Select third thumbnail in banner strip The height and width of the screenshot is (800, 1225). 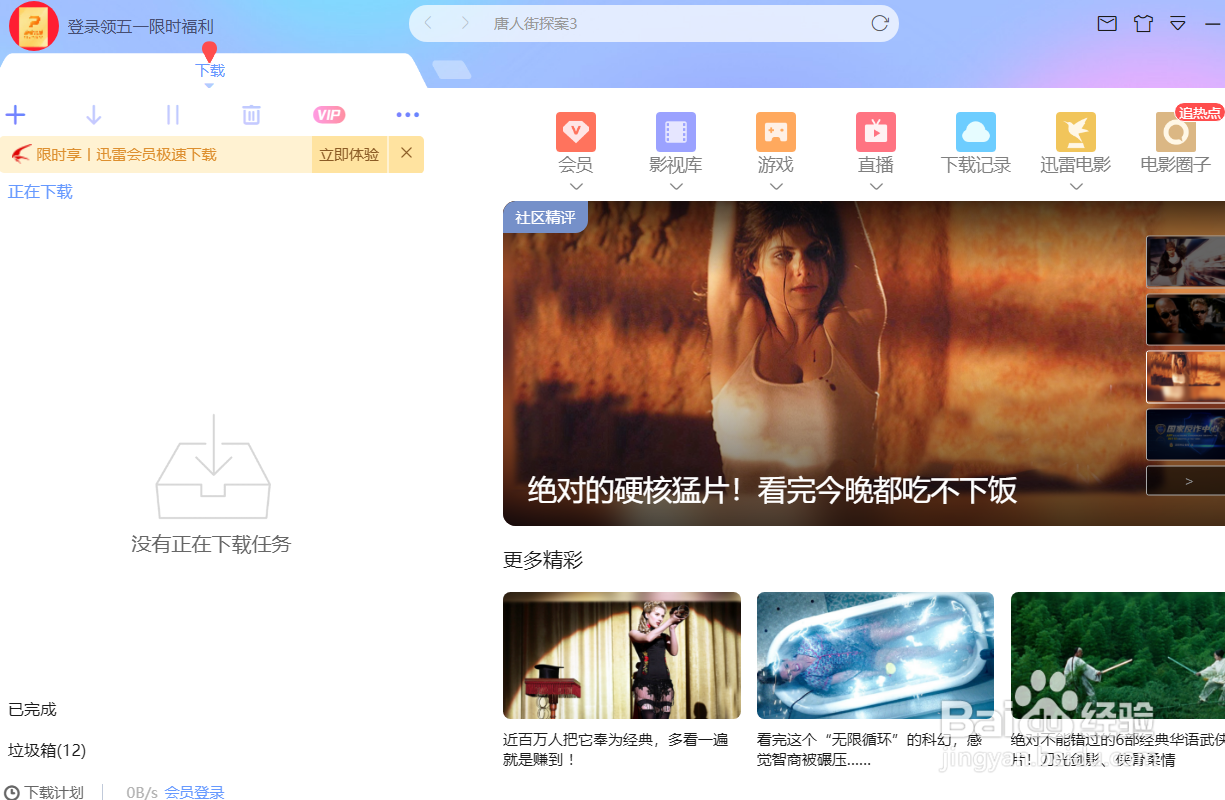coord(1185,377)
